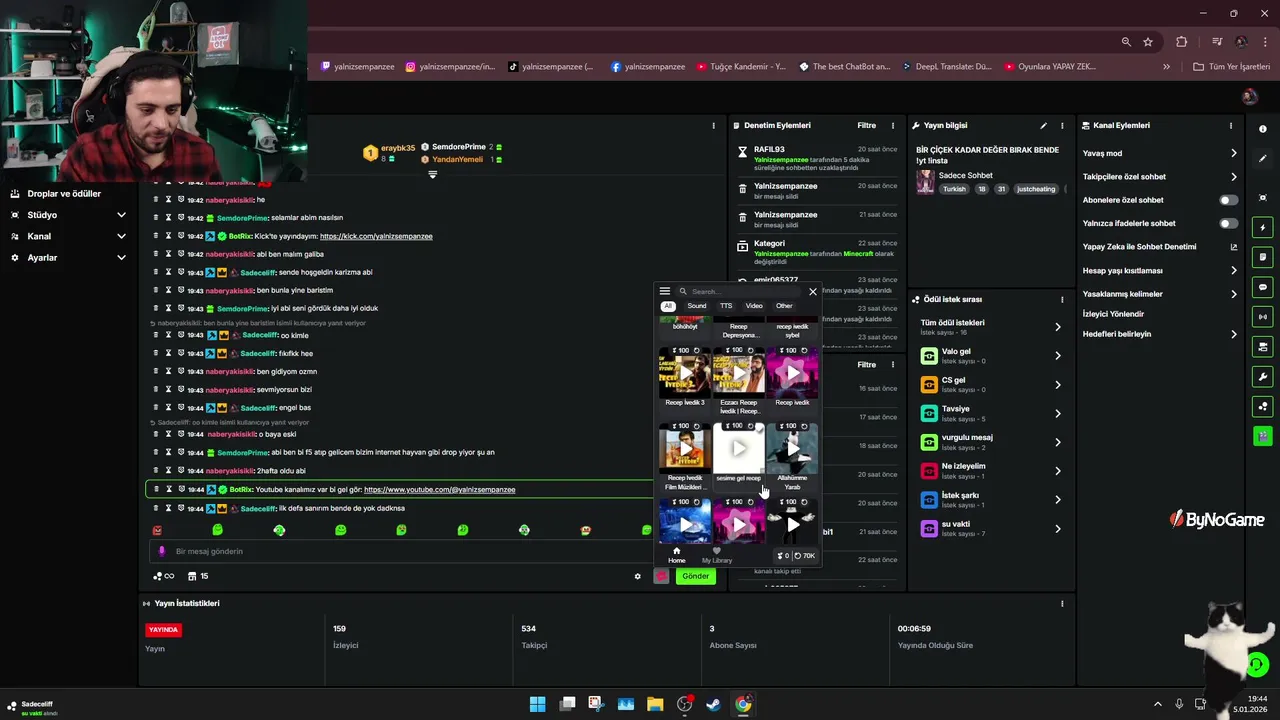The image size is (1280, 720).
Task: Click the soundboard search field
Action: pyautogui.click(x=740, y=292)
